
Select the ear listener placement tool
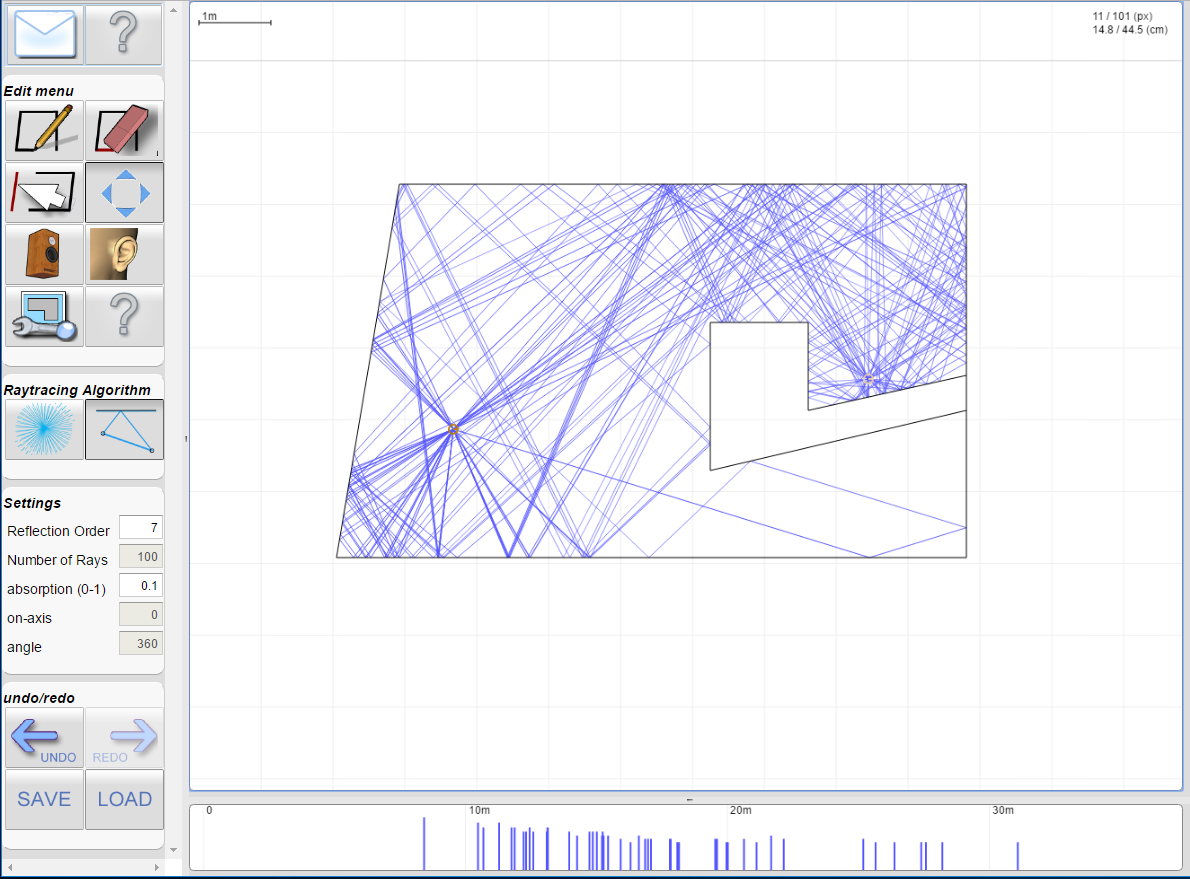124,254
